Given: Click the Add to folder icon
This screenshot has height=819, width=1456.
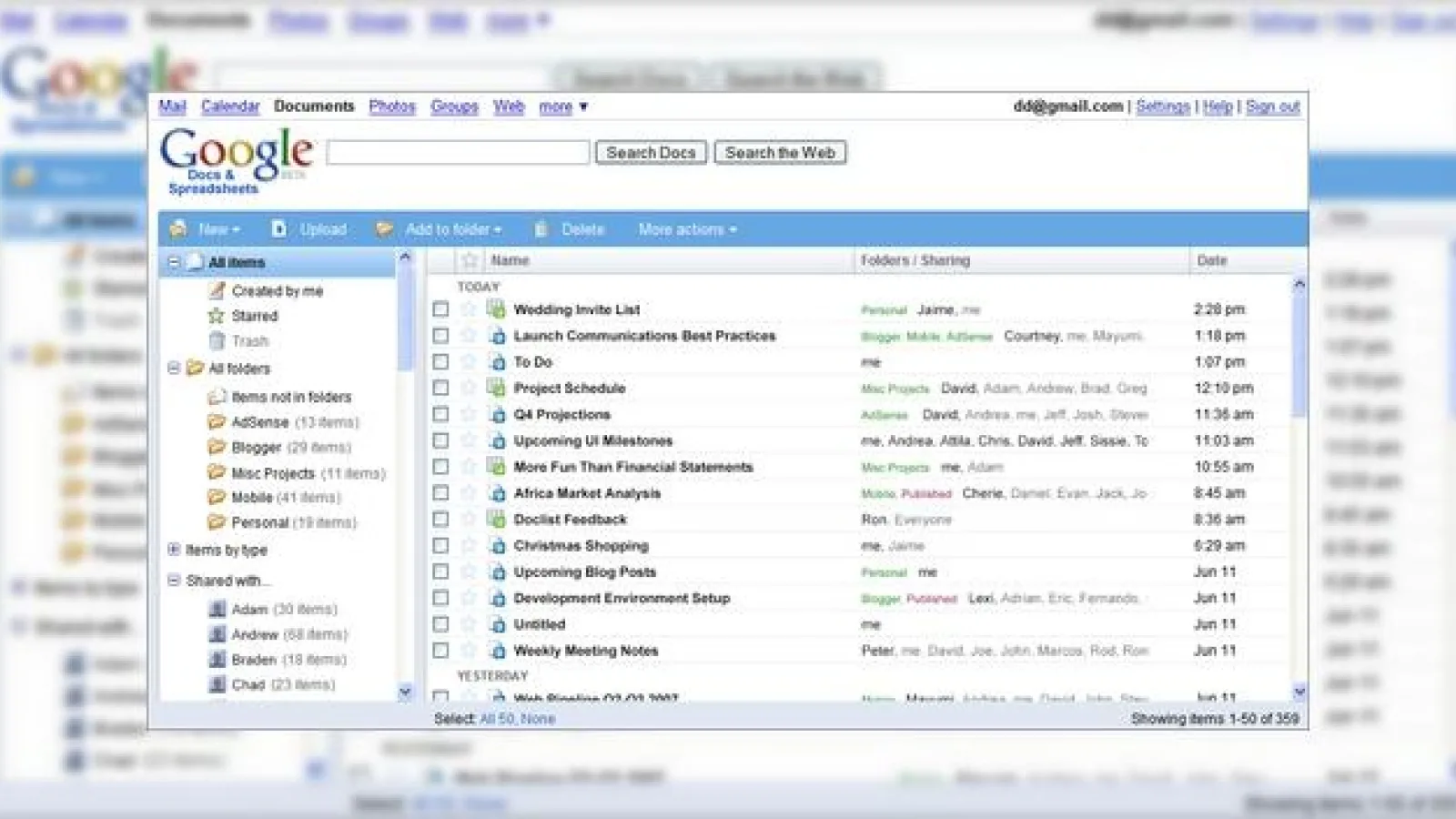Looking at the screenshot, I should 385,229.
